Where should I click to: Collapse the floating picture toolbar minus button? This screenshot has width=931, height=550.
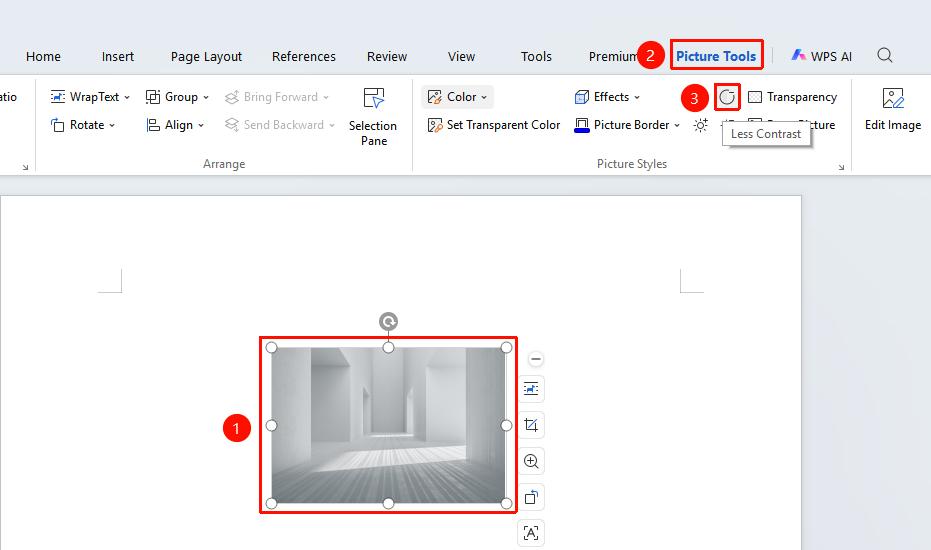click(536, 359)
